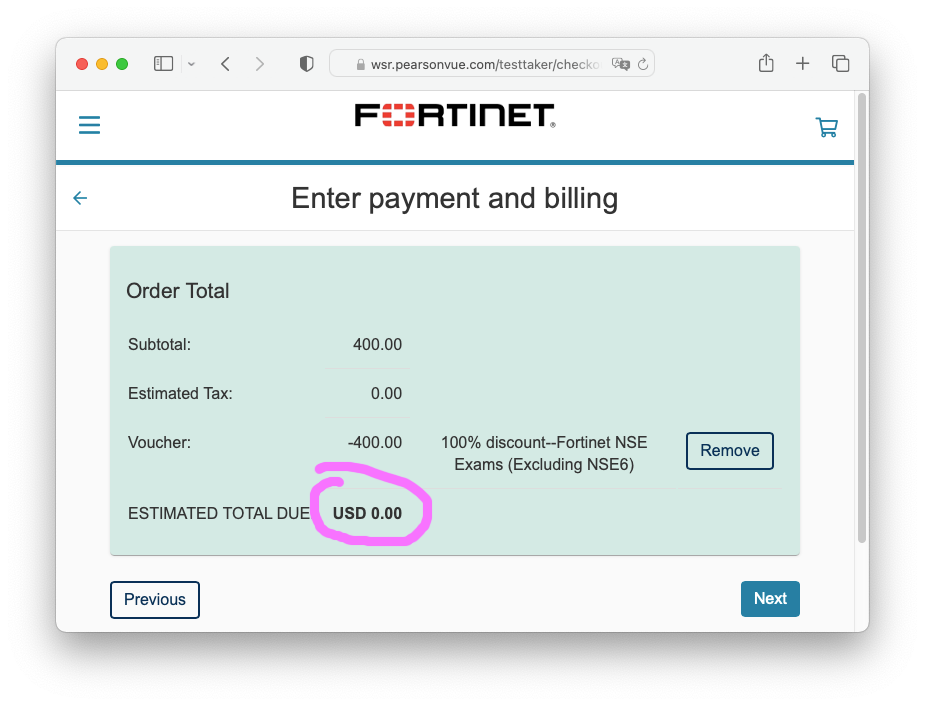Open a new browser tab

(802, 64)
